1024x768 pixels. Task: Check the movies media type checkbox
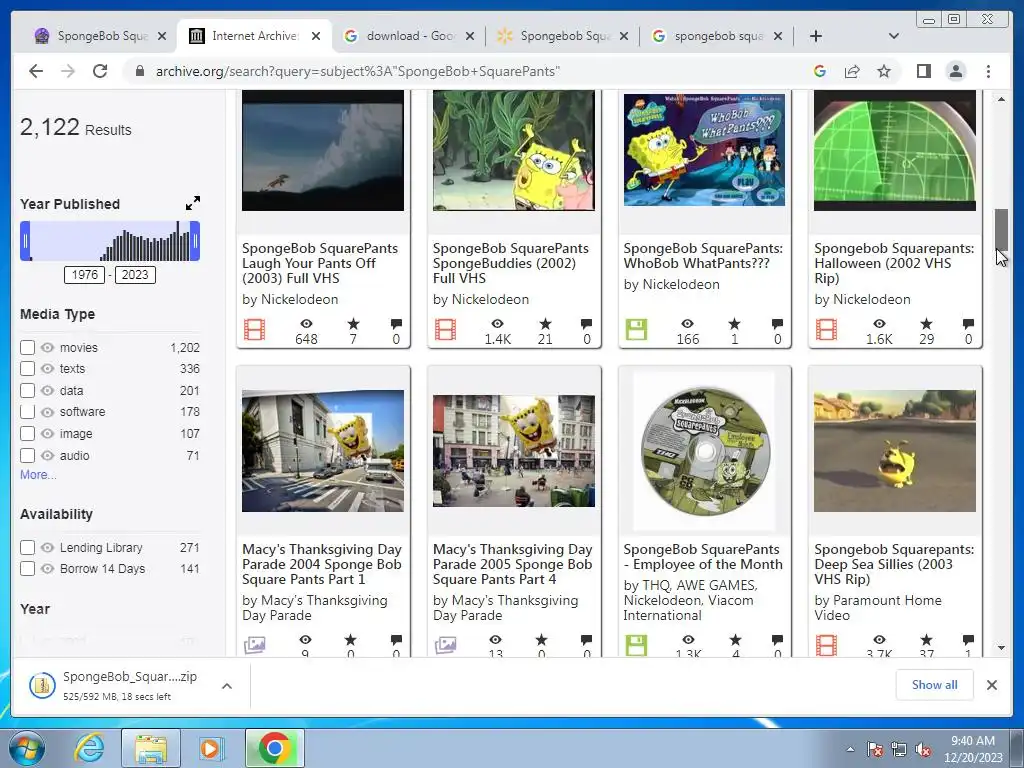(x=27, y=347)
